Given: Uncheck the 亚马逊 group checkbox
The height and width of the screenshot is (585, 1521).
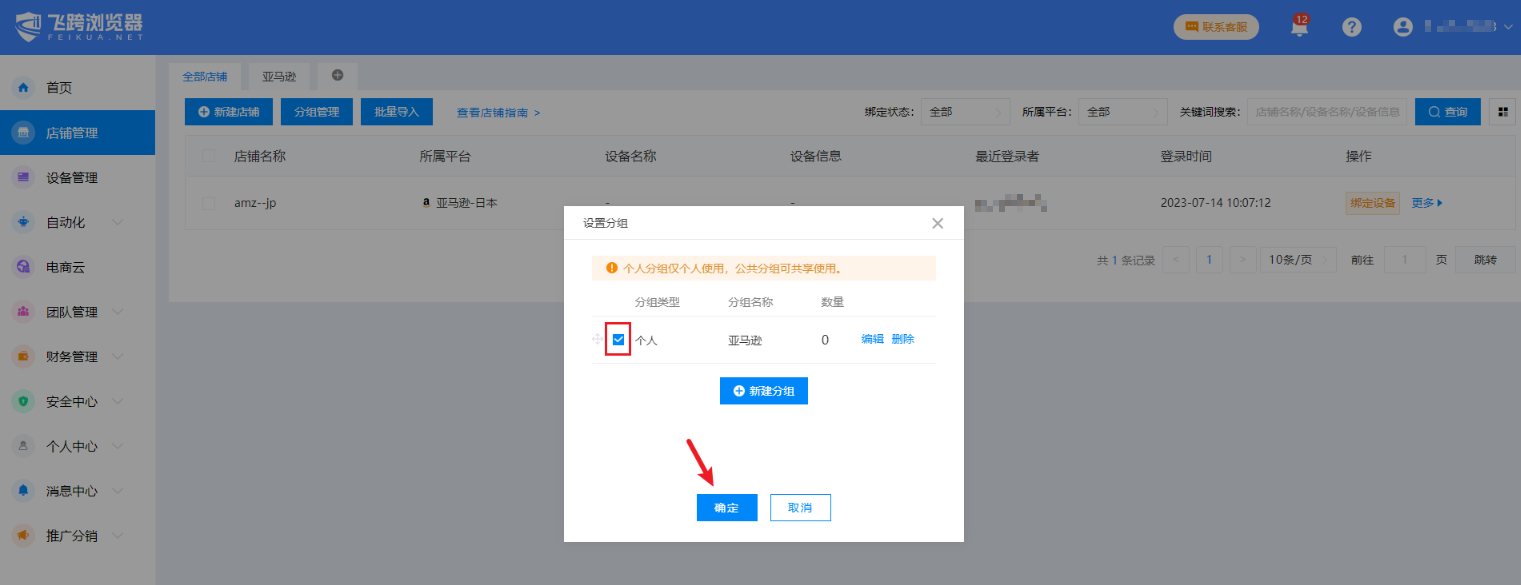Looking at the screenshot, I should pos(619,340).
